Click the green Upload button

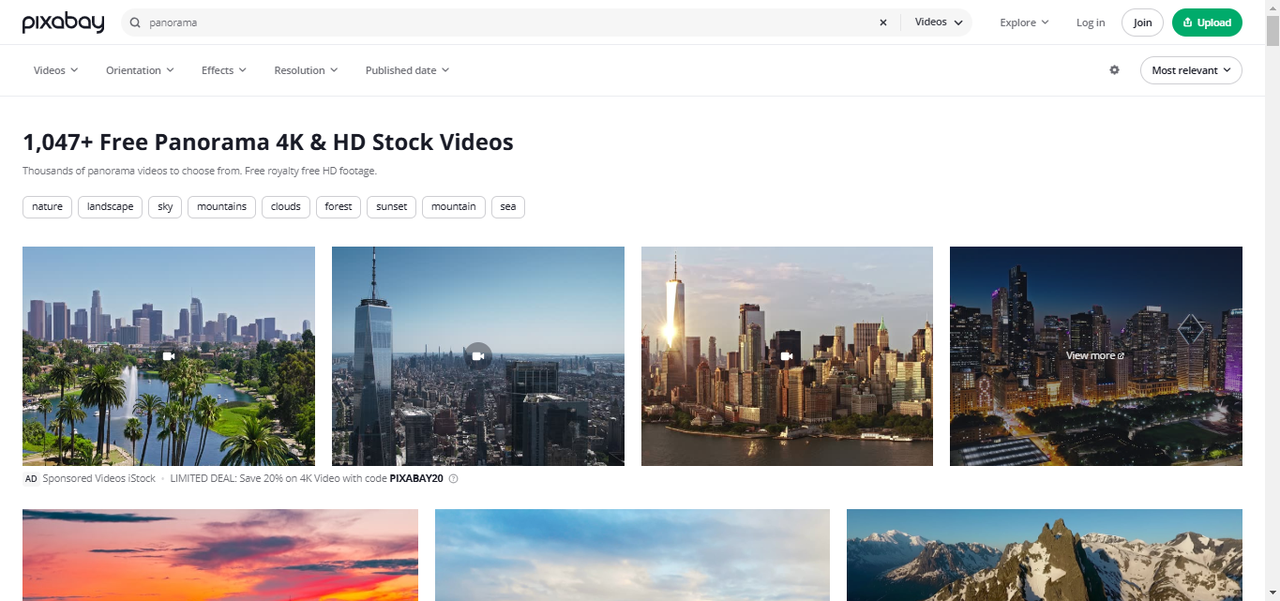tap(1207, 22)
